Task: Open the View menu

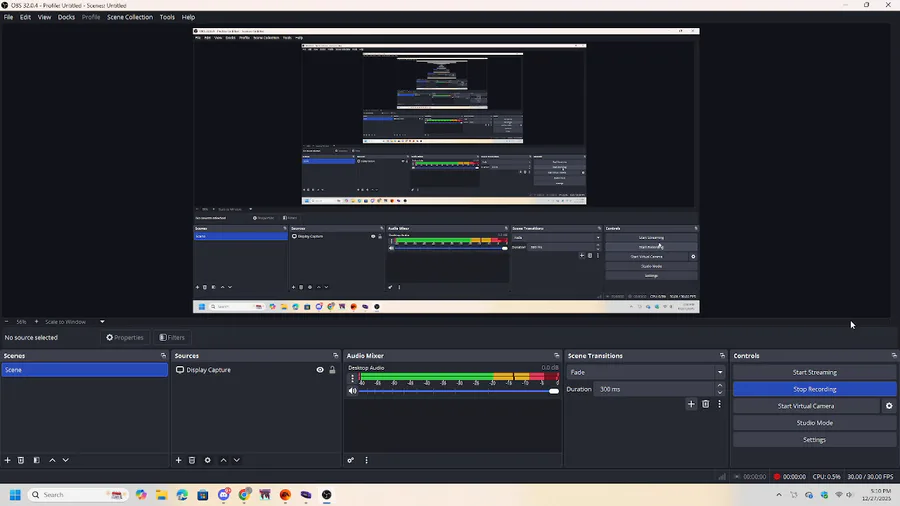Action: 44,17
